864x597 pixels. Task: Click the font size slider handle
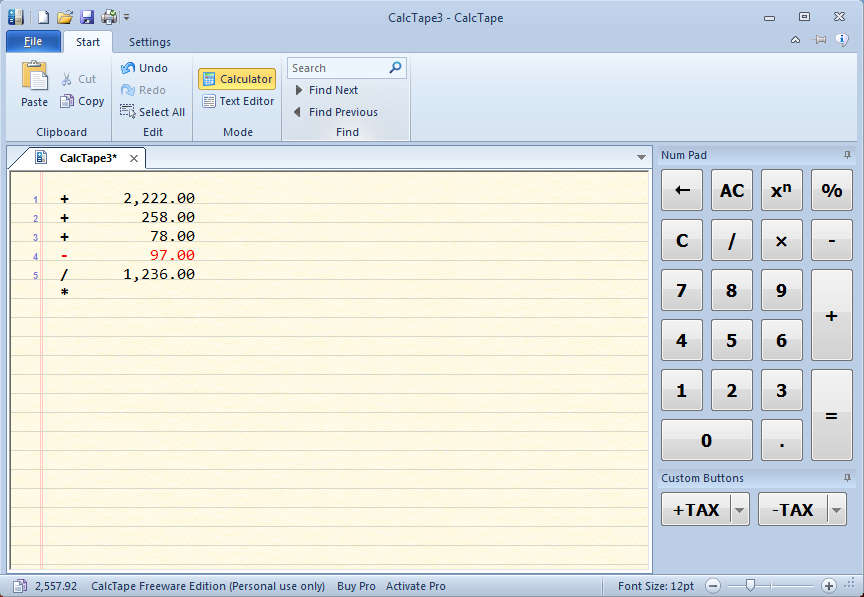coord(750,586)
